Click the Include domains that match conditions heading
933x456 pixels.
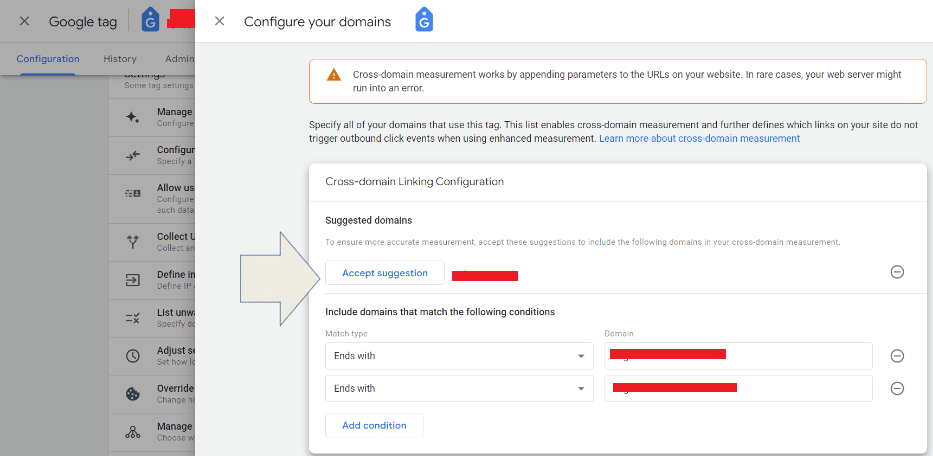(440, 311)
